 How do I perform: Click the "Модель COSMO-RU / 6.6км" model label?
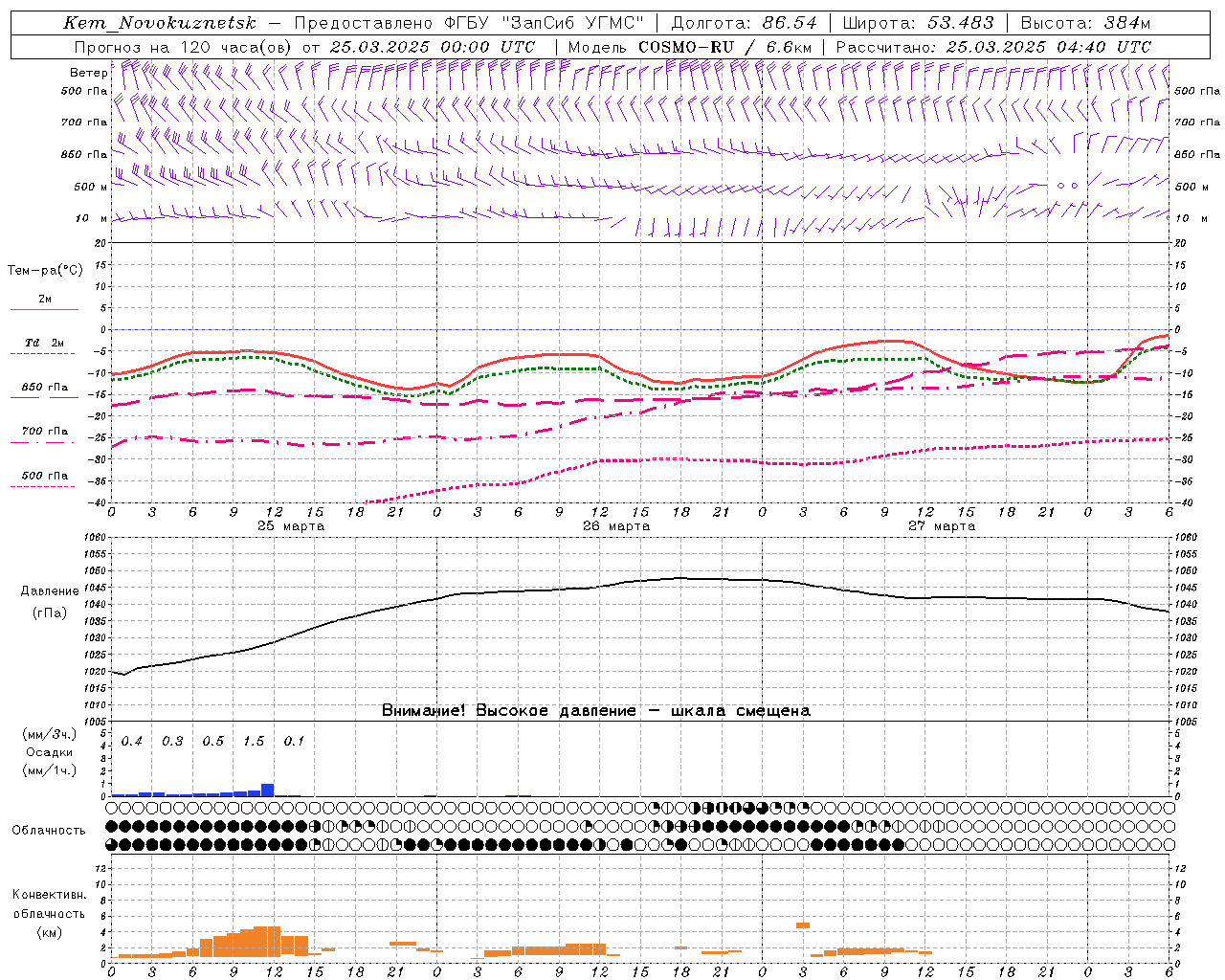pos(690,46)
